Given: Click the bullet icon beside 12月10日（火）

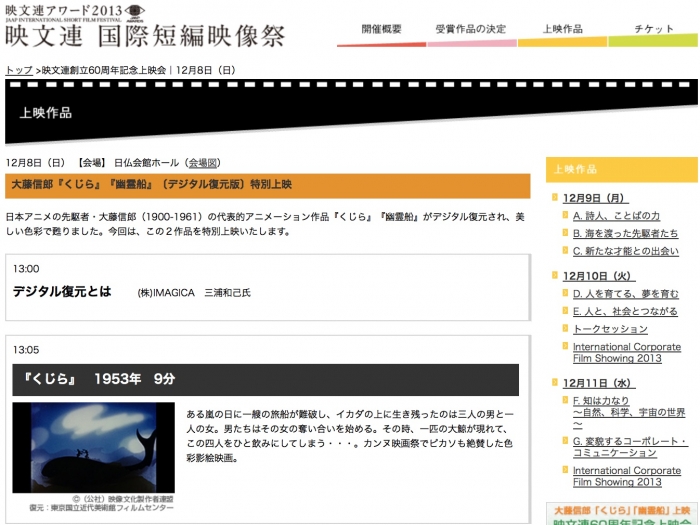Looking at the screenshot, I should 555,275.
